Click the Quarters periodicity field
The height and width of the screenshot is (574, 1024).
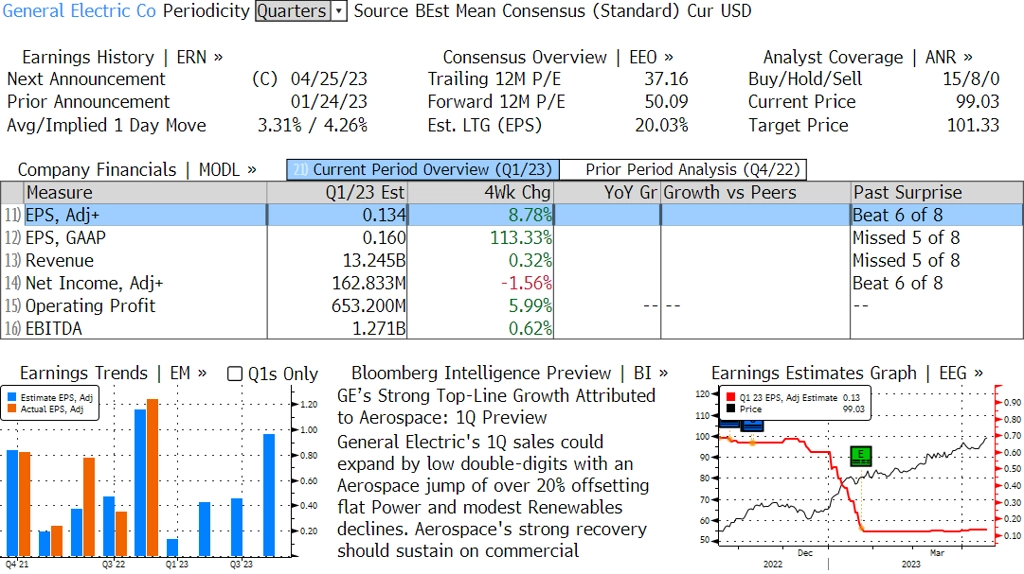(x=293, y=11)
